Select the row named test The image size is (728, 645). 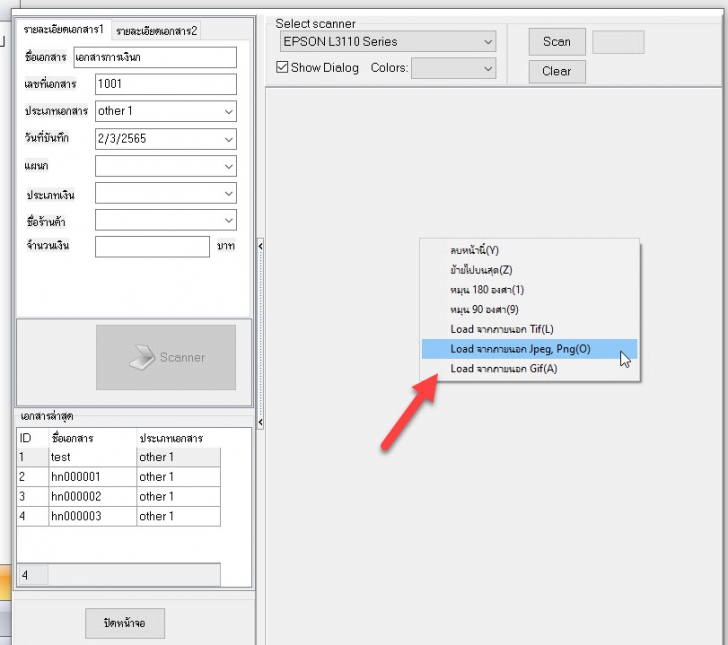[119, 457]
